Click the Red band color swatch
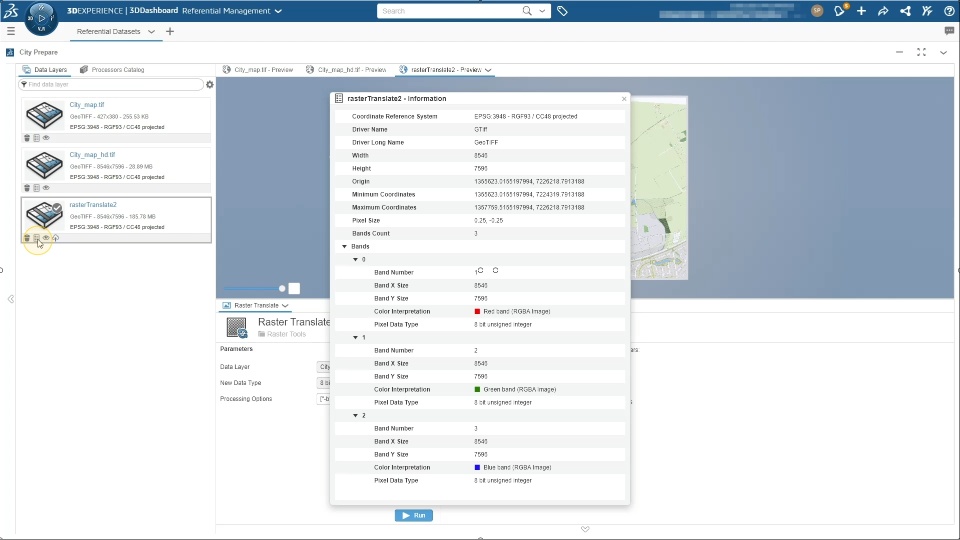The image size is (960, 540). pyautogui.click(x=478, y=311)
